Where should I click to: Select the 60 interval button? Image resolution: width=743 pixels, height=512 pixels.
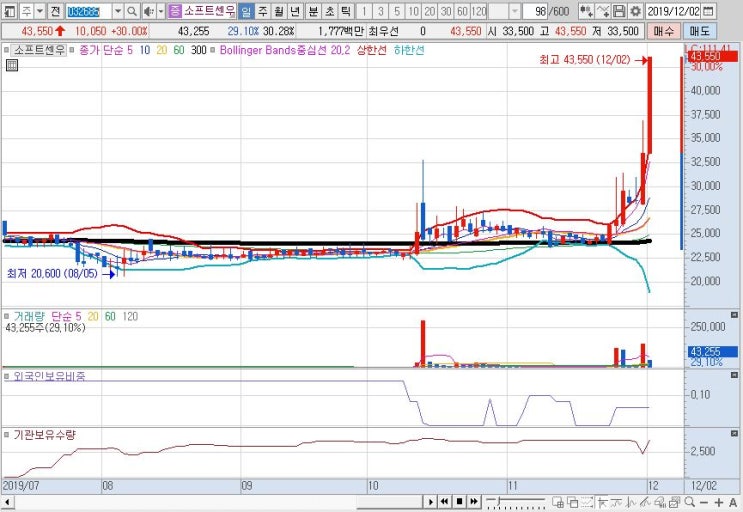coord(463,11)
